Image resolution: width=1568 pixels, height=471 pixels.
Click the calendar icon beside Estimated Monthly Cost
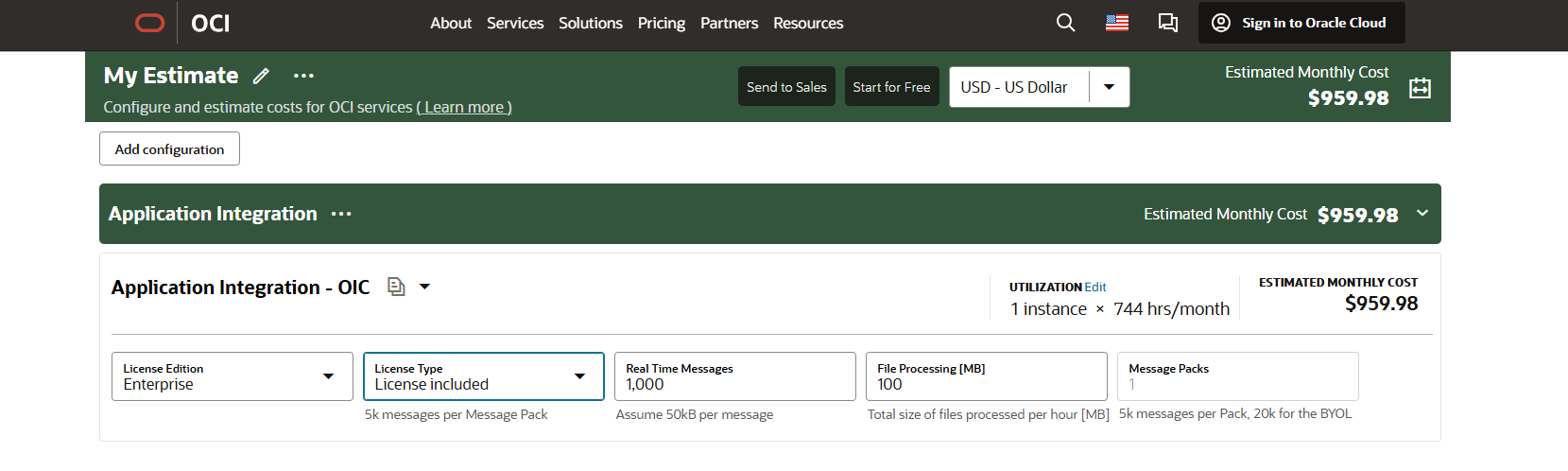[x=1420, y=88]
